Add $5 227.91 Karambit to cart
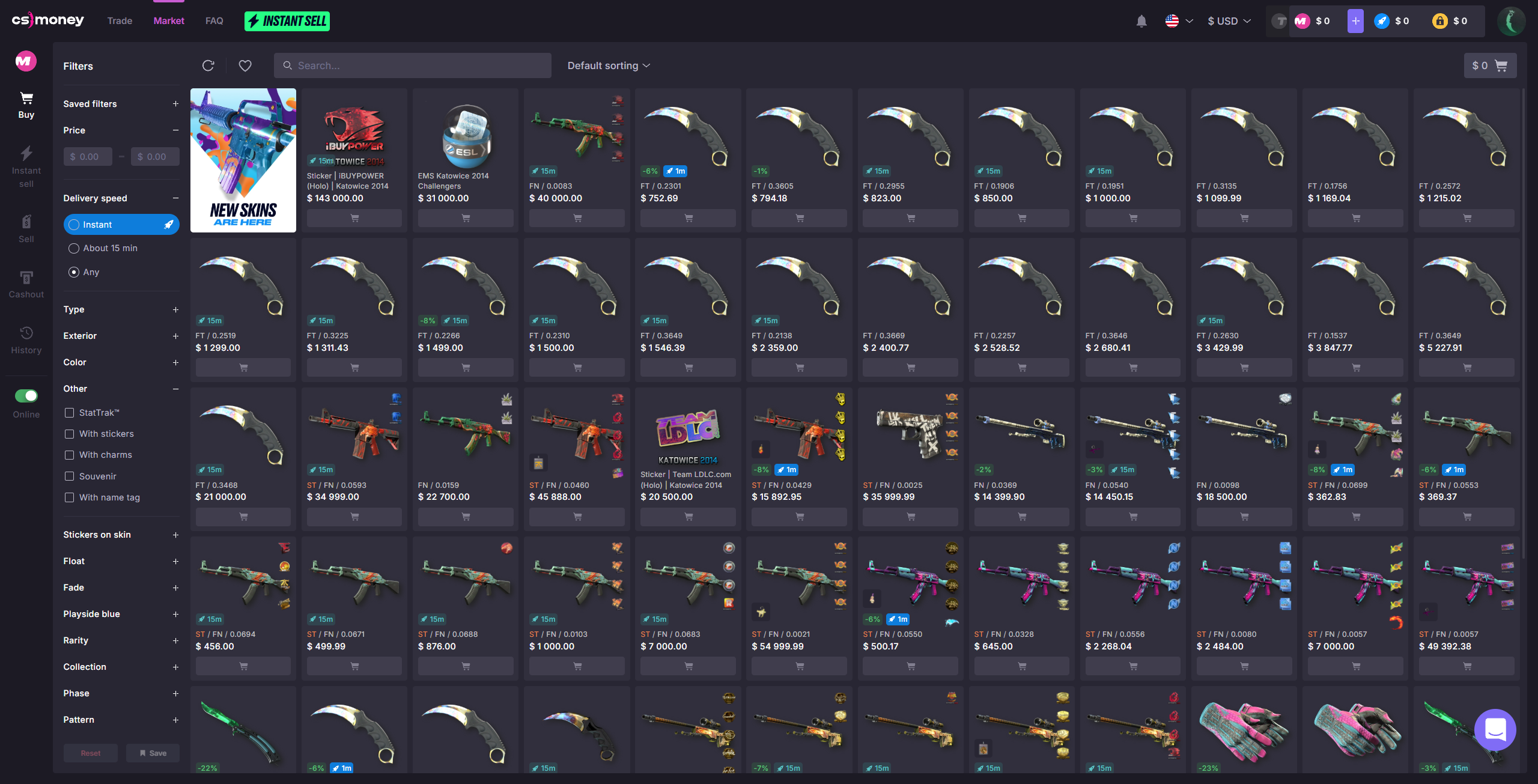Image resolution: width=1538 pixels, height=784 pixels. 1467,368
